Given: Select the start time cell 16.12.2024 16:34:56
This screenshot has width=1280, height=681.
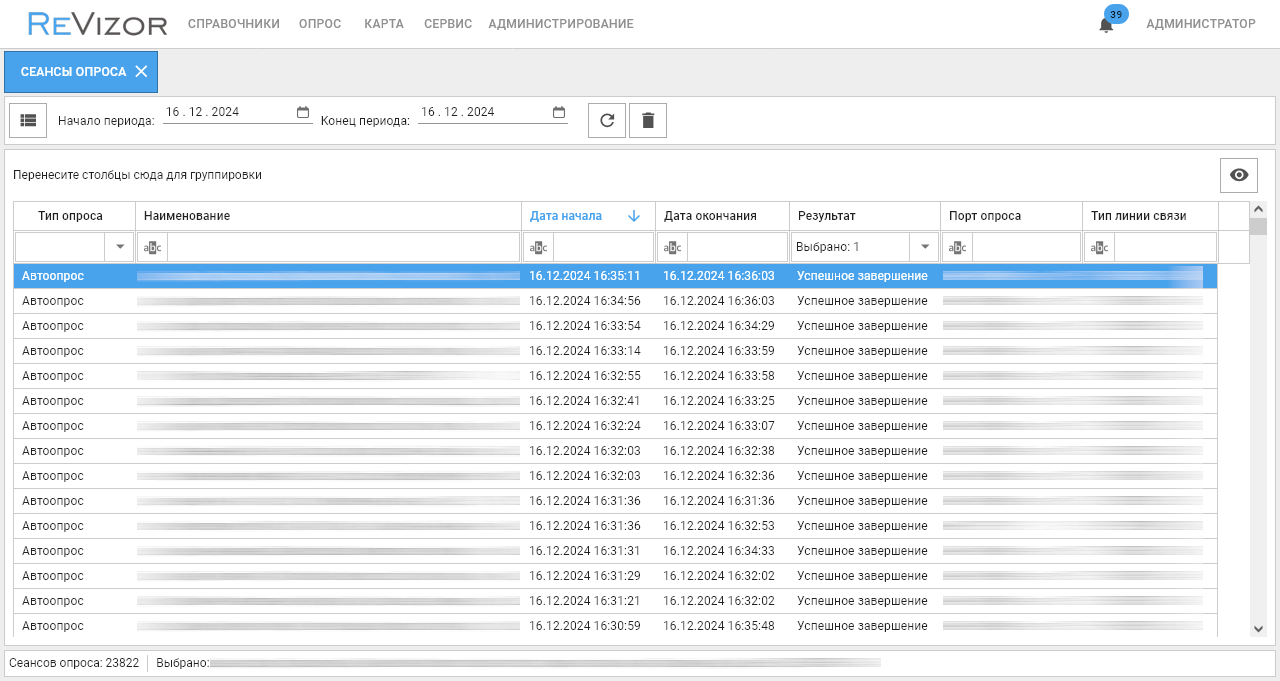Looking at the screenshot, I should tap(585, 301).
